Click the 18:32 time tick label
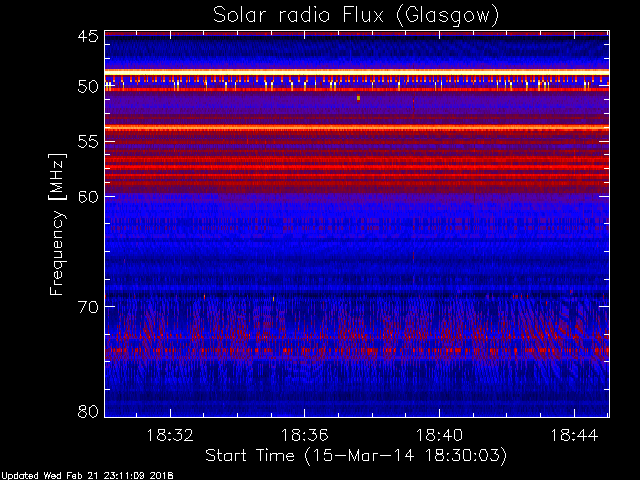640x480 pixels. pyautogui.click(x=170, y=436)
